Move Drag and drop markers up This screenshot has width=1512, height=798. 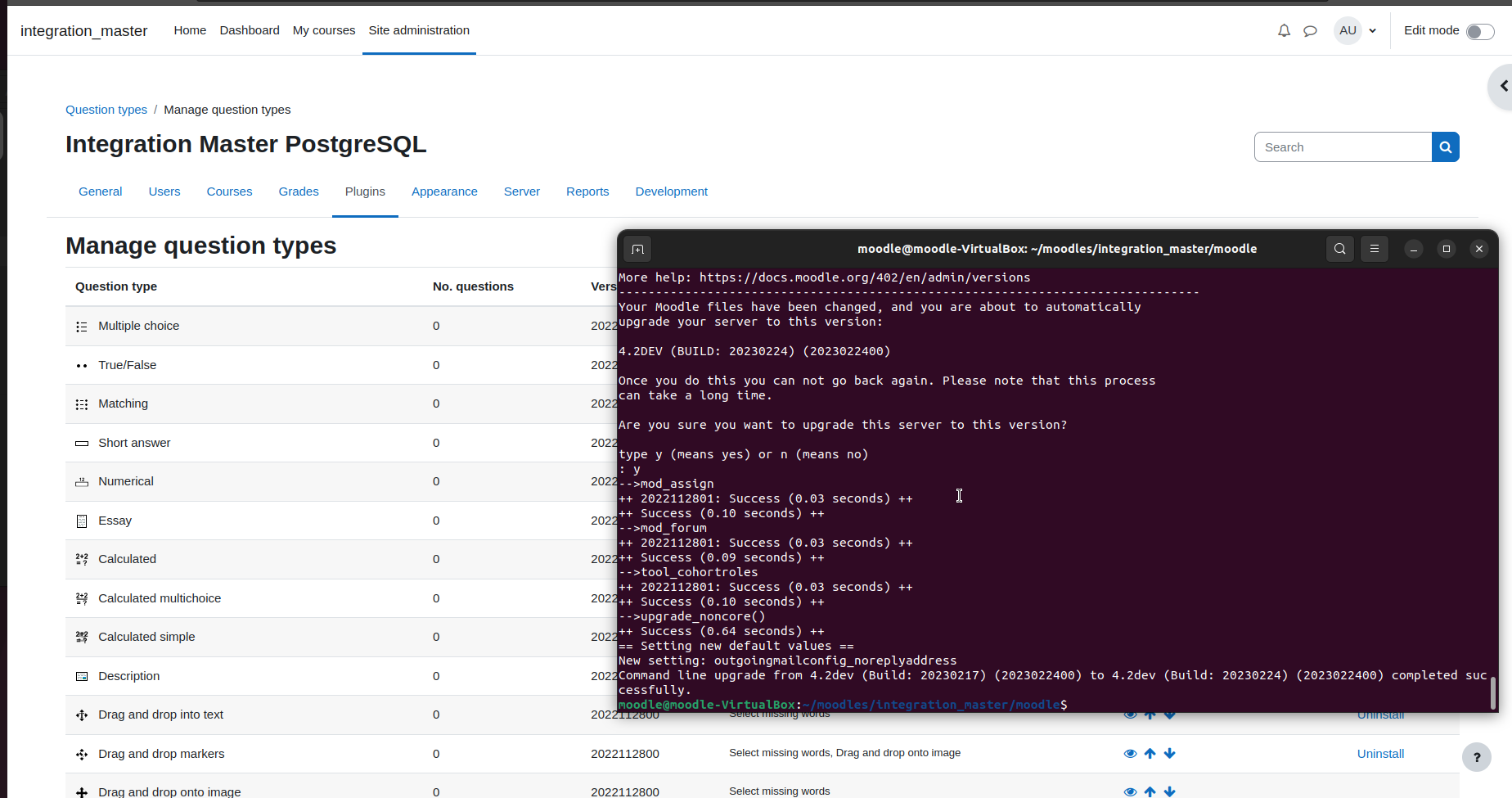pyautogui.click(x=1150, y=754)
